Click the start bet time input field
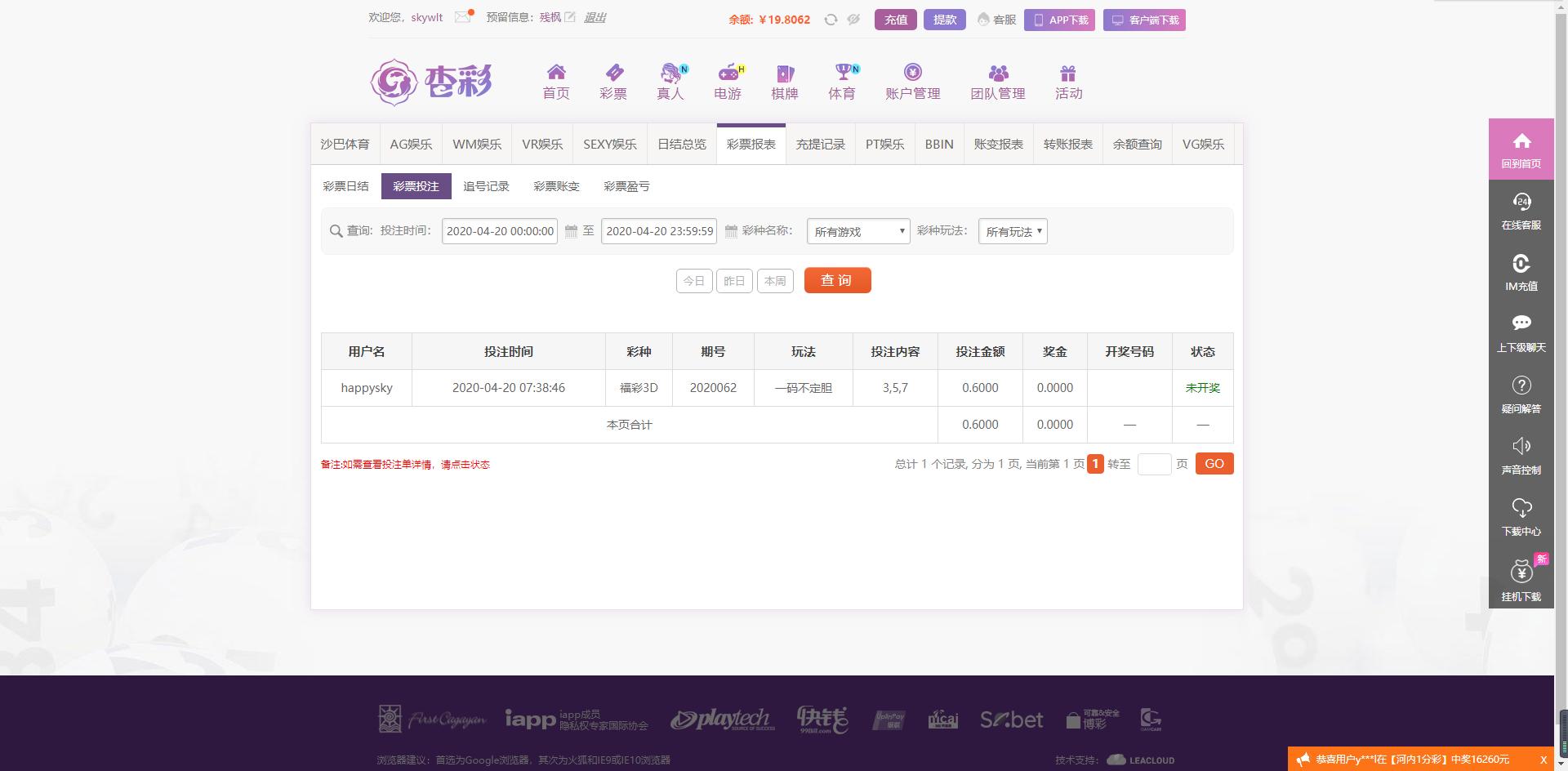 coord(500,231)
